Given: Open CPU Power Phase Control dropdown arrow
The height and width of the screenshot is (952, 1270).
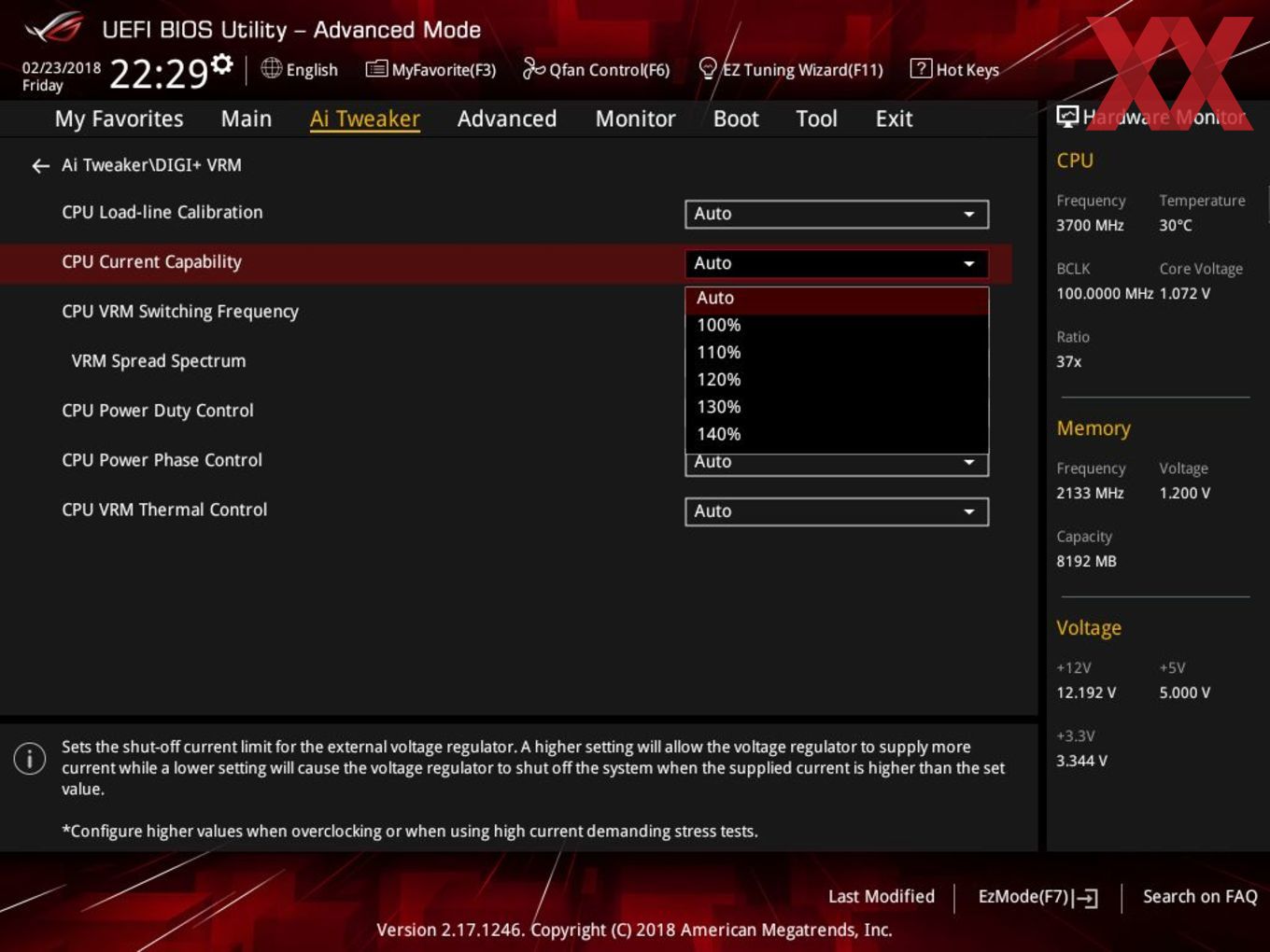Looking at the screenshot, I should point(969,463).
